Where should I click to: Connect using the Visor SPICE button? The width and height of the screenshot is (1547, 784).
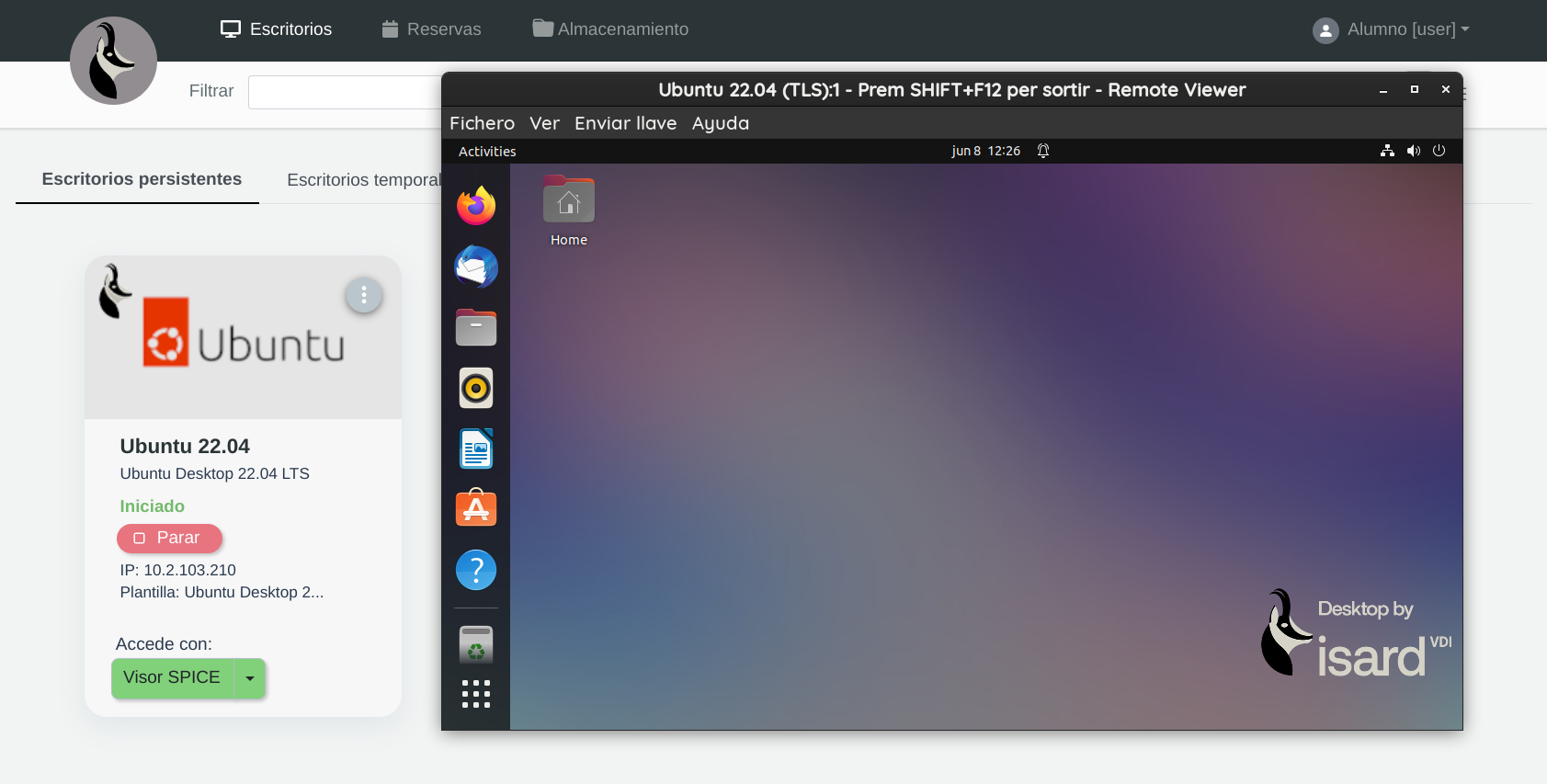coord(172,678)
